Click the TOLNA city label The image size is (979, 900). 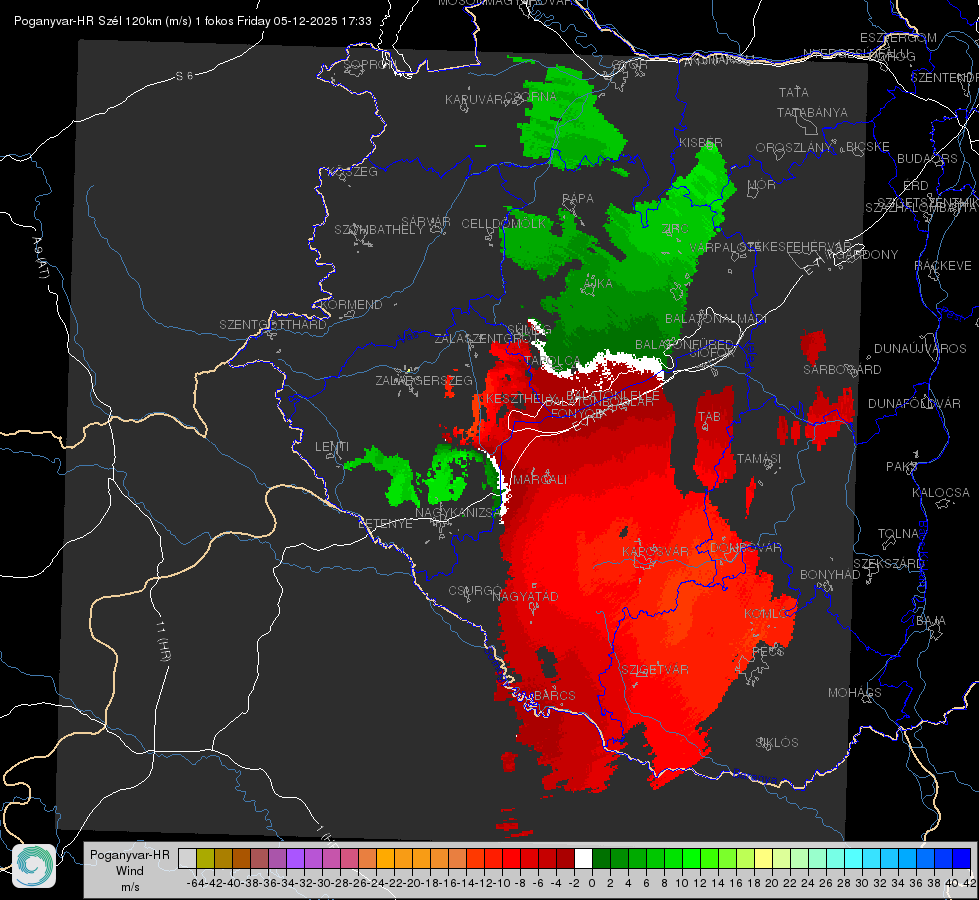click(898, 534)
